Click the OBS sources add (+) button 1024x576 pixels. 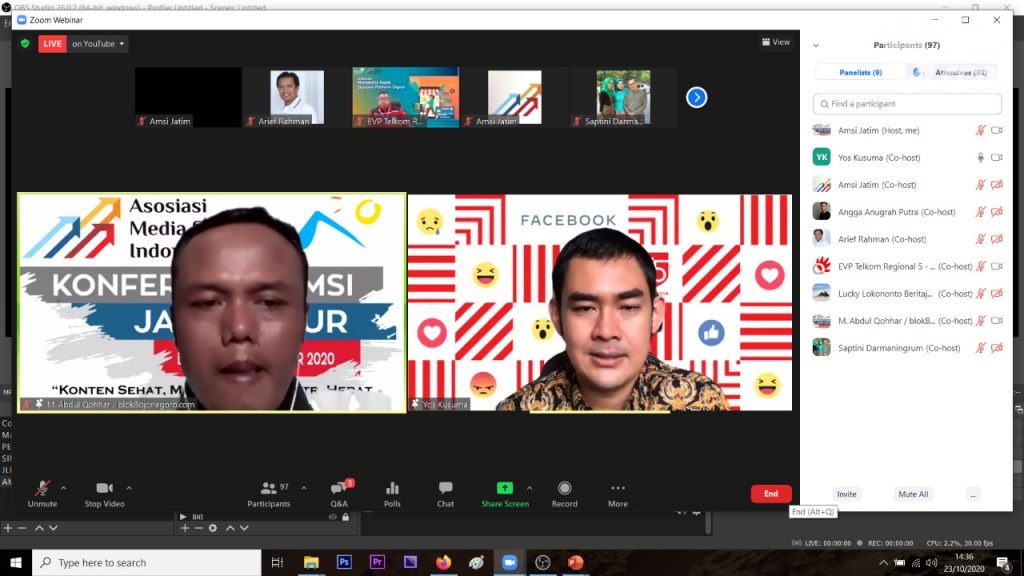click(x=185, y=528)
